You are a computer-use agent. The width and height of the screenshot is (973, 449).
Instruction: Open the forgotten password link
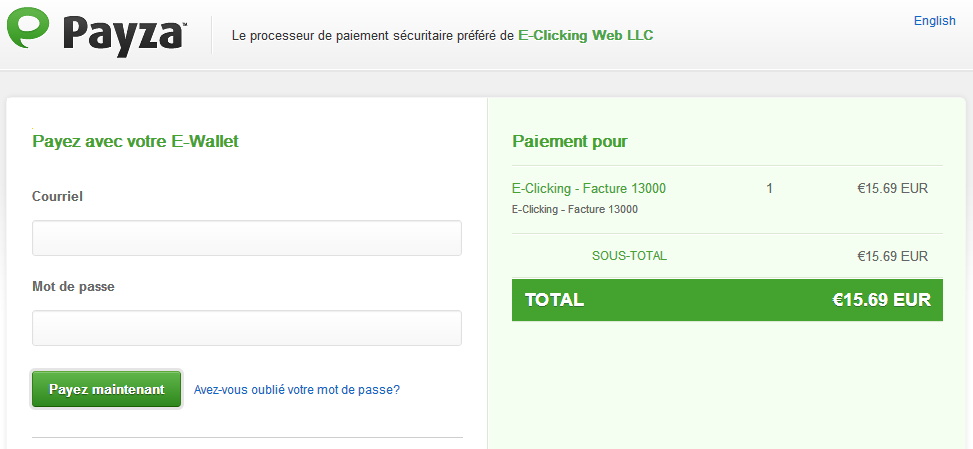tap(296, 390)
